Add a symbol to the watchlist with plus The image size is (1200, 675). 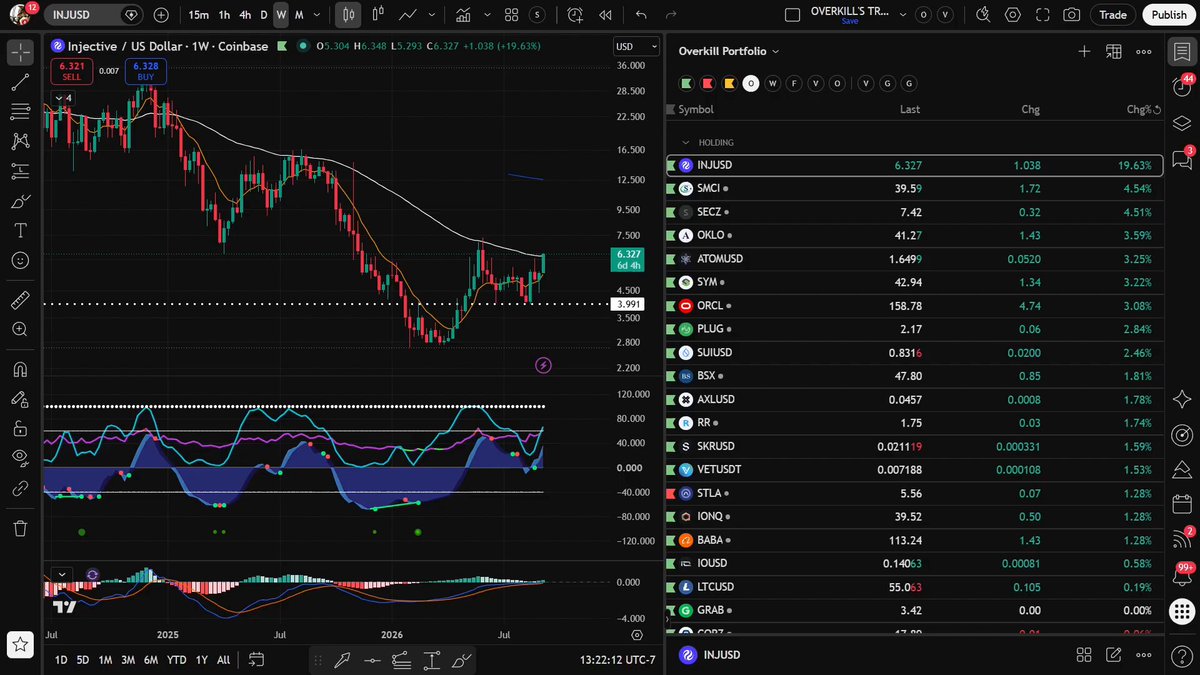(1084, 52)
